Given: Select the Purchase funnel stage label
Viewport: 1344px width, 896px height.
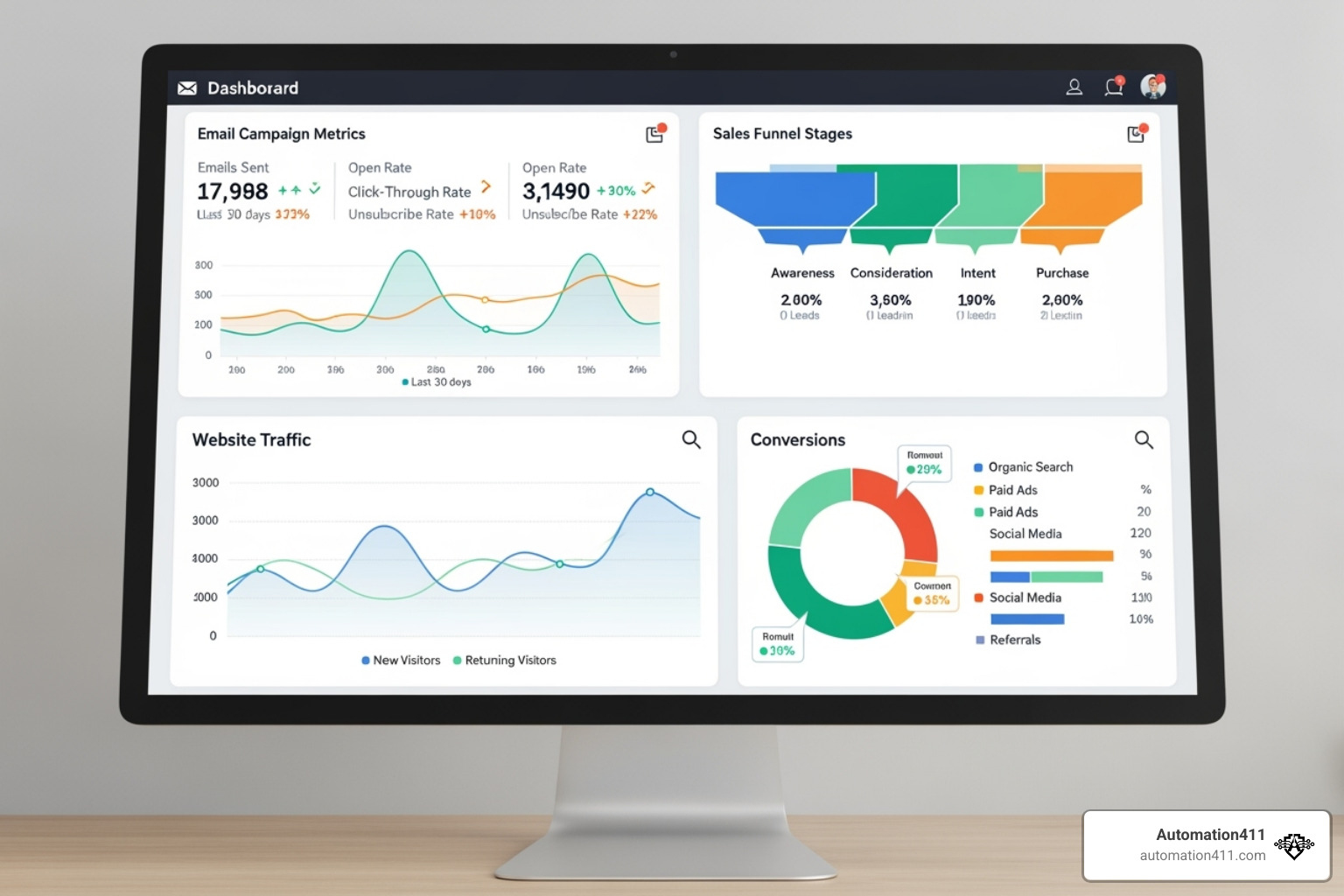Looking at the screenshot, I should [1062, 273].
